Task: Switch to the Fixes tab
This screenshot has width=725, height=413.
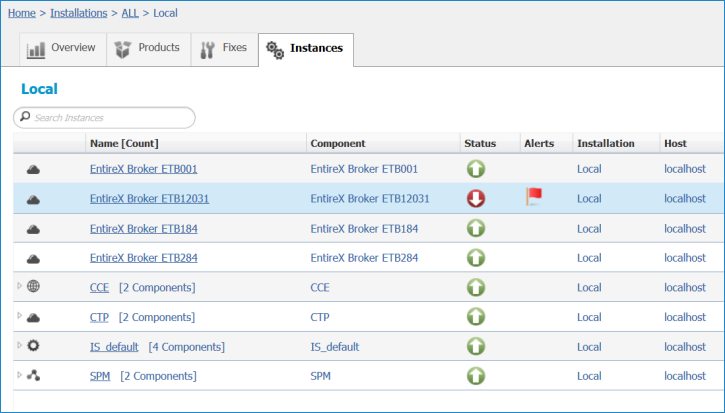Action: (x=225, y=49)
